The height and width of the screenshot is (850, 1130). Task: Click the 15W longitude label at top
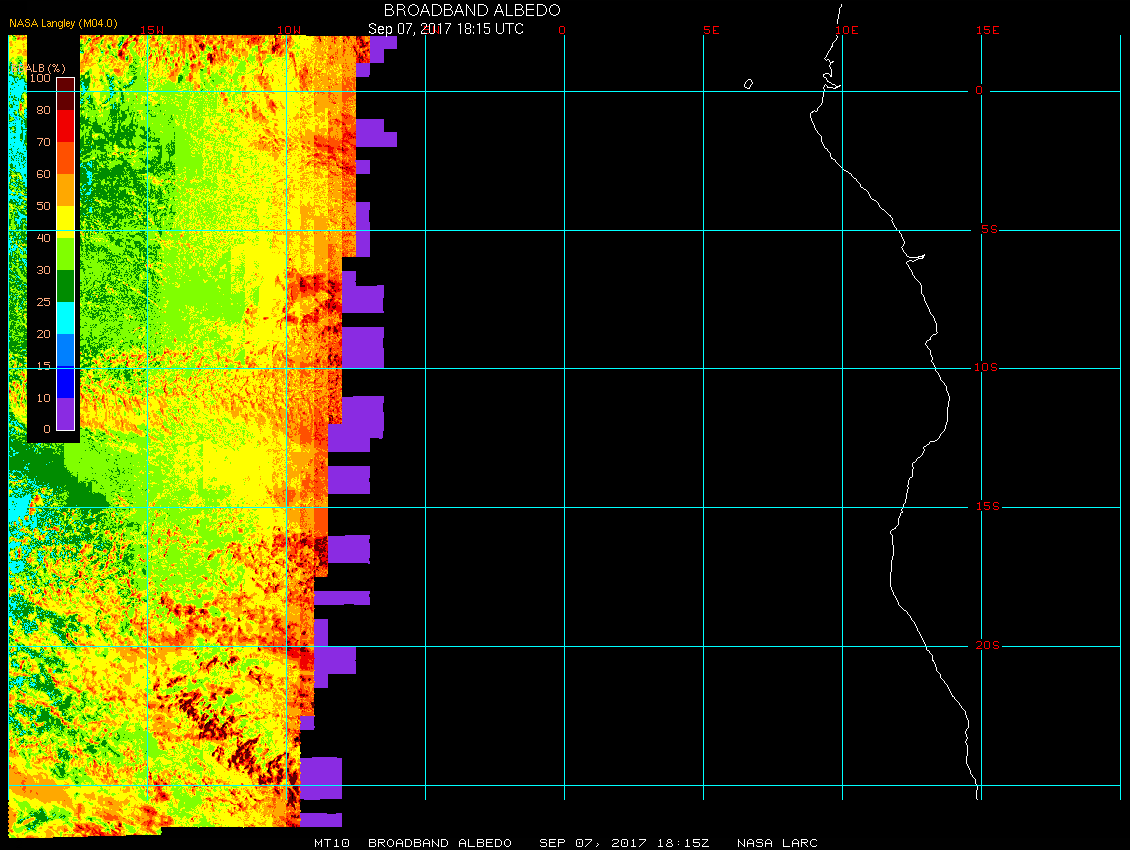point(151,30)
